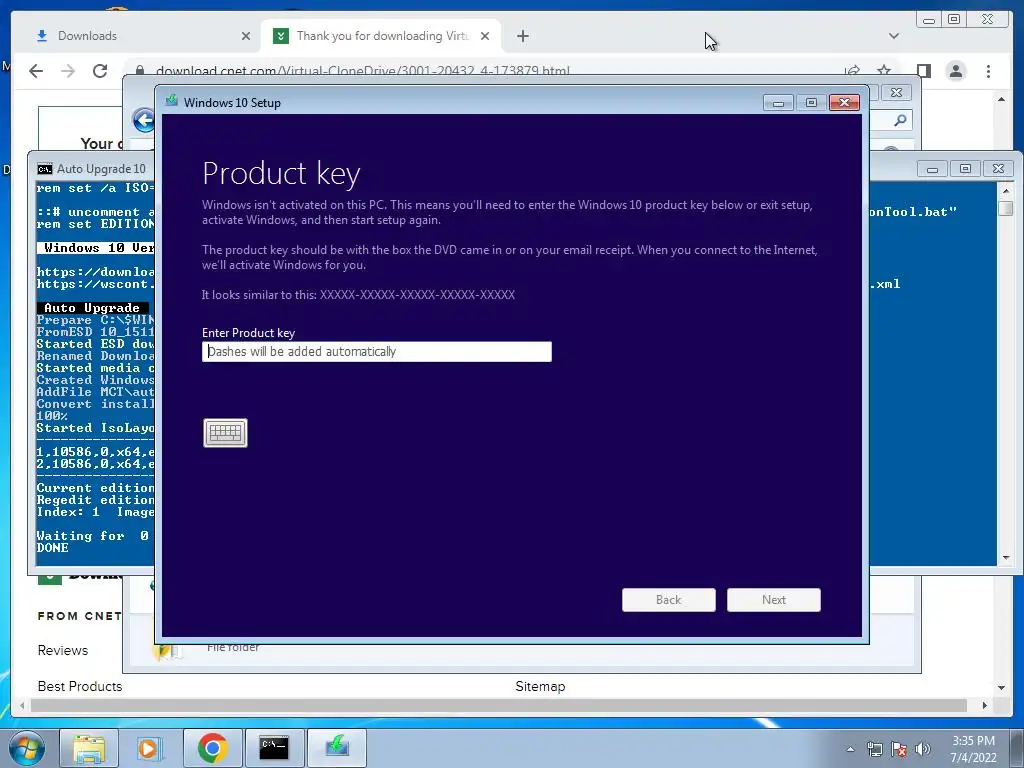Viewport: 1024px width, 768px height.
Task: Click the Next button in Setup
Action: (773, 600)
